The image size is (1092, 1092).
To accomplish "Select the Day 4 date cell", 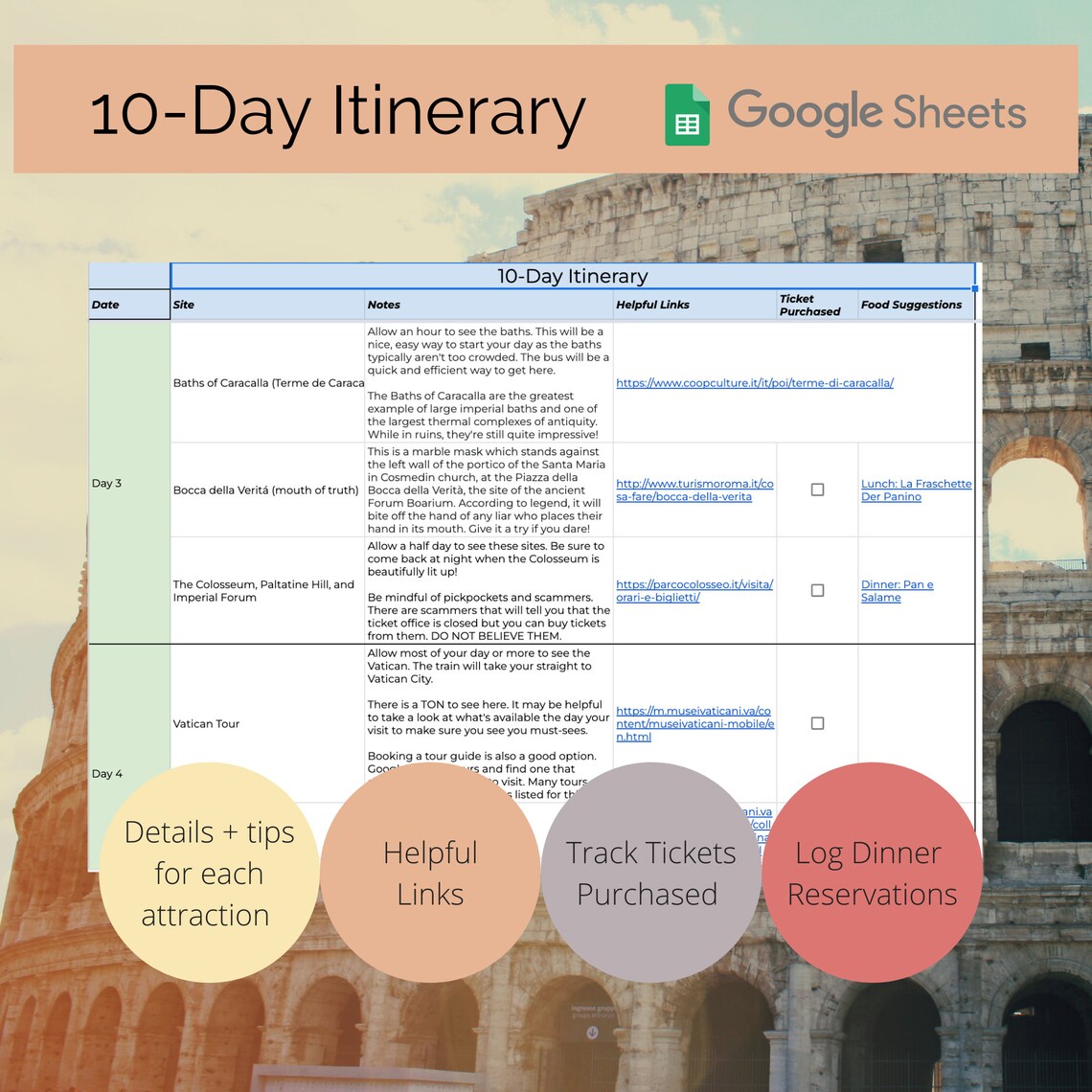I will (x=129, y=758).
